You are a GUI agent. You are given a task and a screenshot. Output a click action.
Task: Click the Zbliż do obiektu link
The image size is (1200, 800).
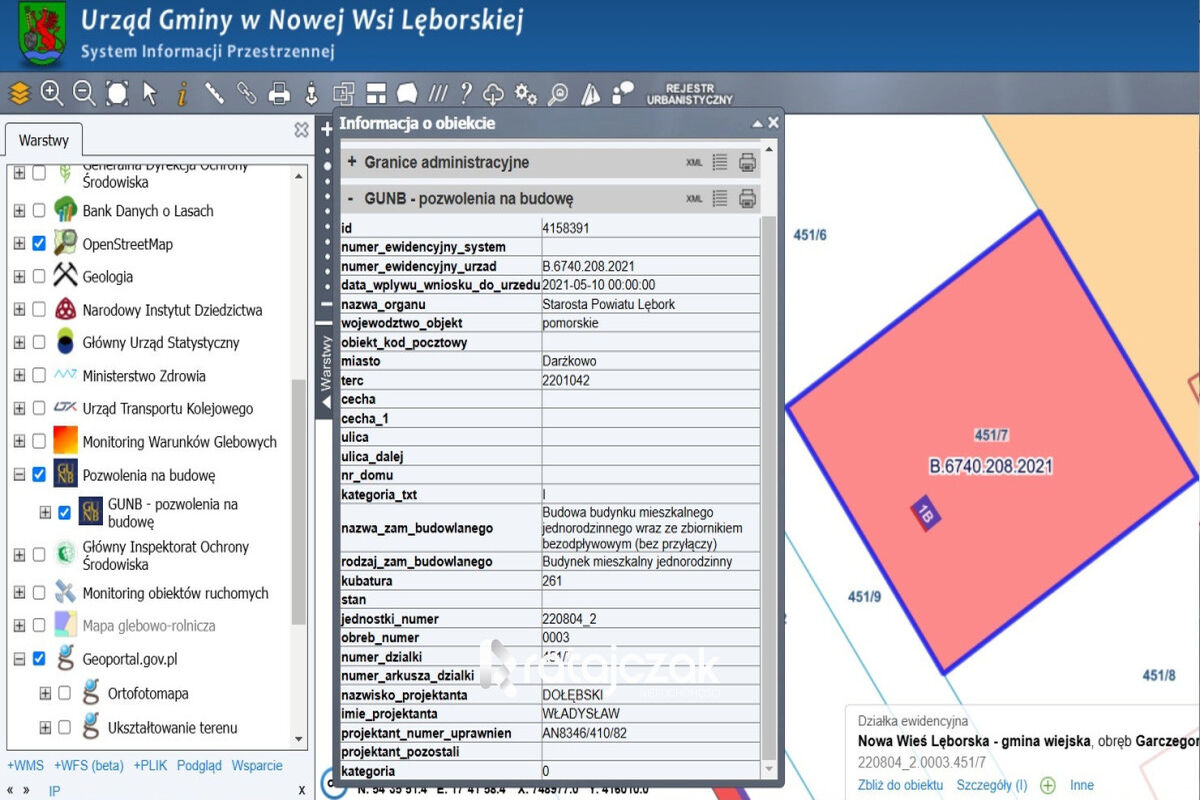[901, 785]
